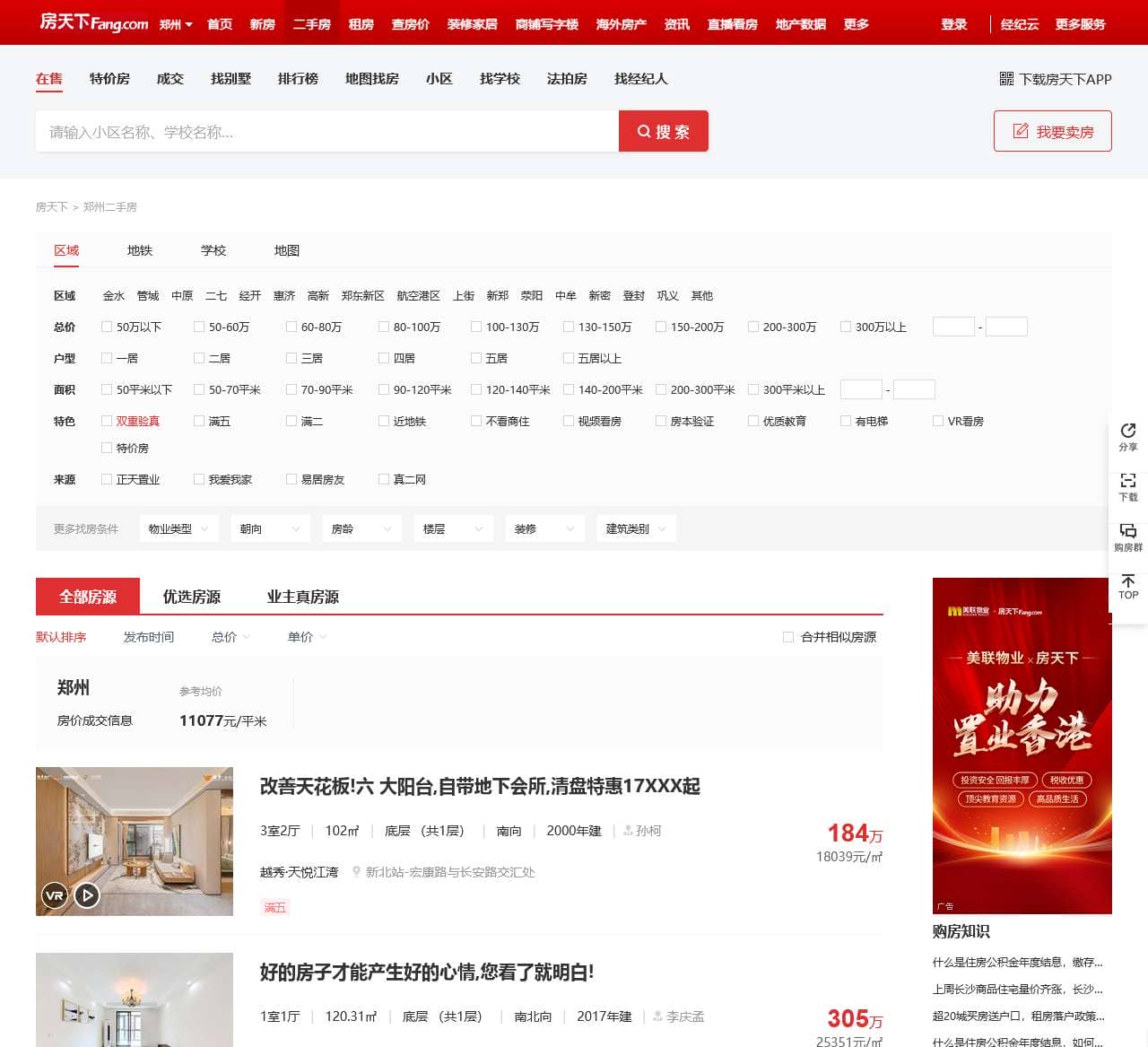
Task: Click the VR badge on first listing photo
Action: (55, 894)
